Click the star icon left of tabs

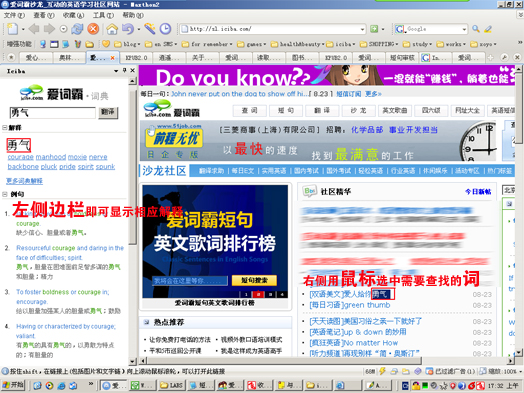(x=11, y=57)
